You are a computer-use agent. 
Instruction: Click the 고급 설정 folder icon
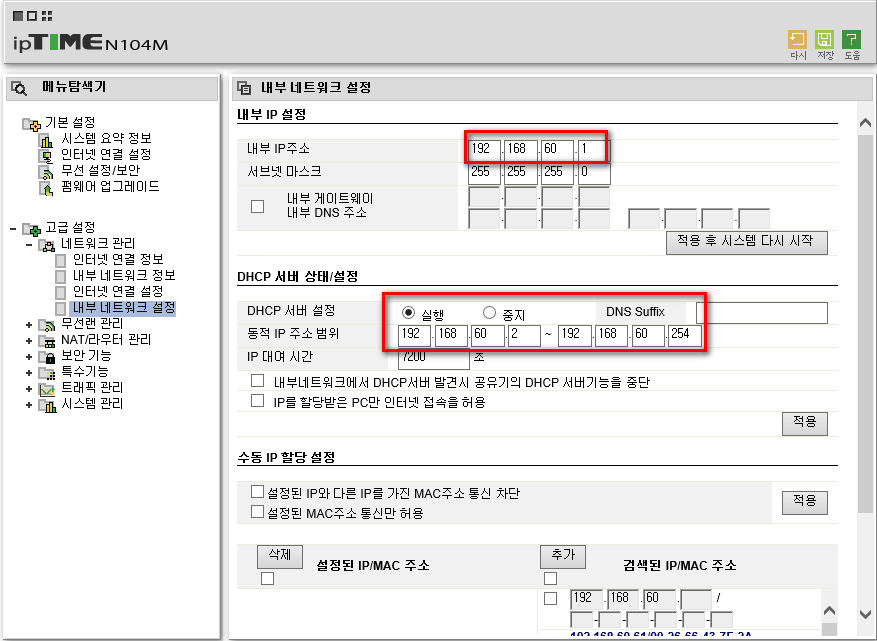31,229
